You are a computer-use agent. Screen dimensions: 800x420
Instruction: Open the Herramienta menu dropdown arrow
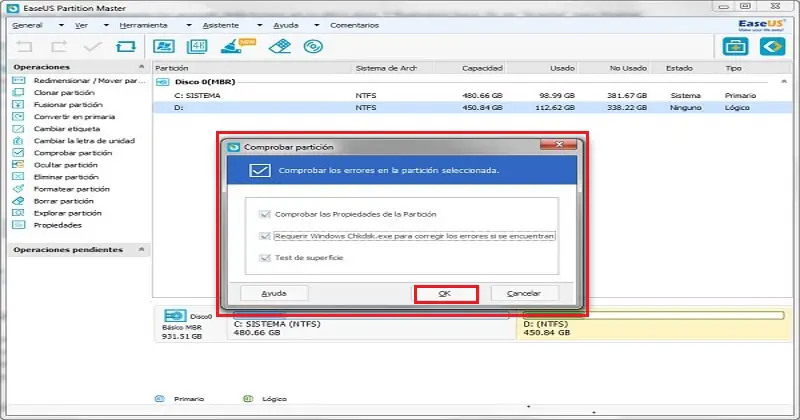(x=189, y=25)
